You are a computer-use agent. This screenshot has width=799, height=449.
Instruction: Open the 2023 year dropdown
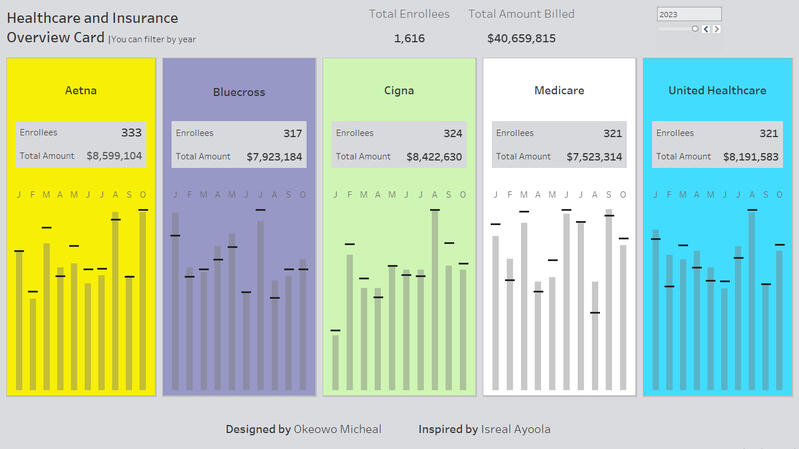click(689, 14)
